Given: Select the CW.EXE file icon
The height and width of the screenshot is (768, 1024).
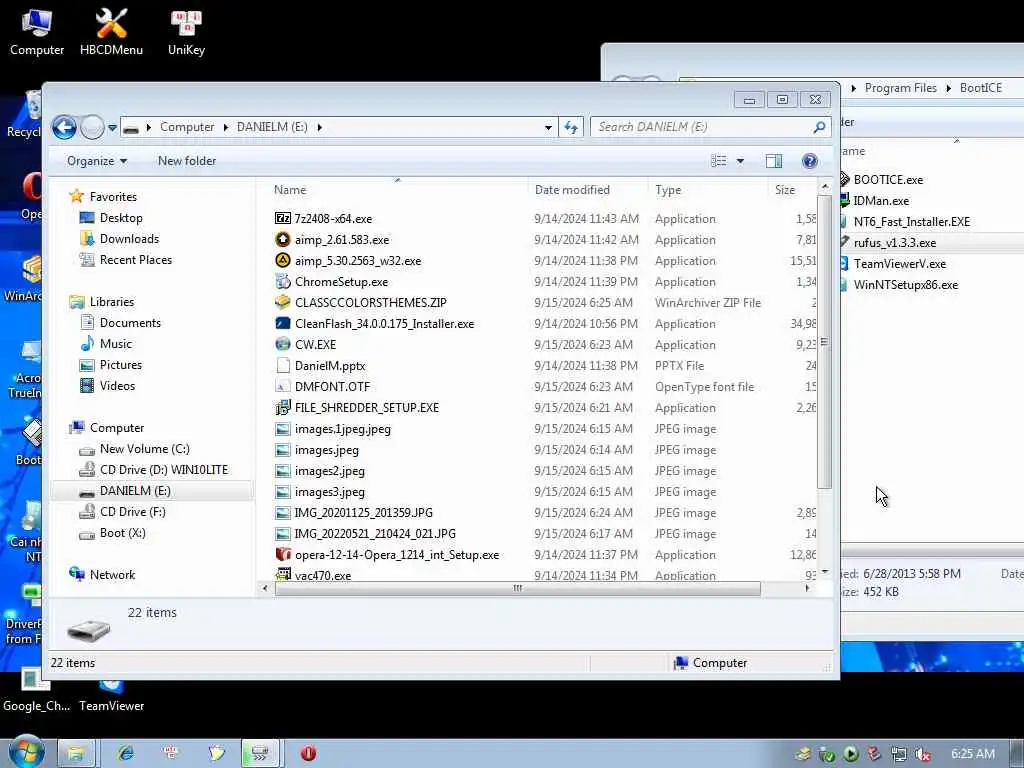Looking at the screenshot, I should [x=283, y=344].
